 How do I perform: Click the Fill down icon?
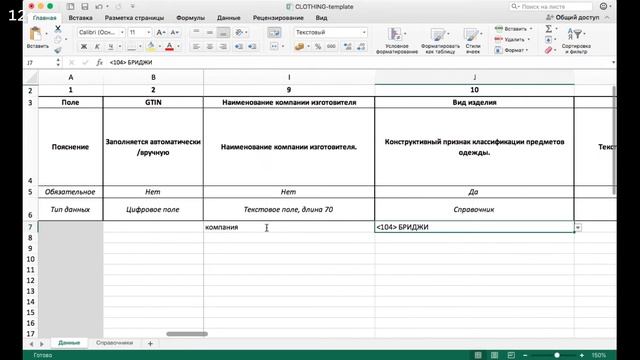[x=549, y=40]
